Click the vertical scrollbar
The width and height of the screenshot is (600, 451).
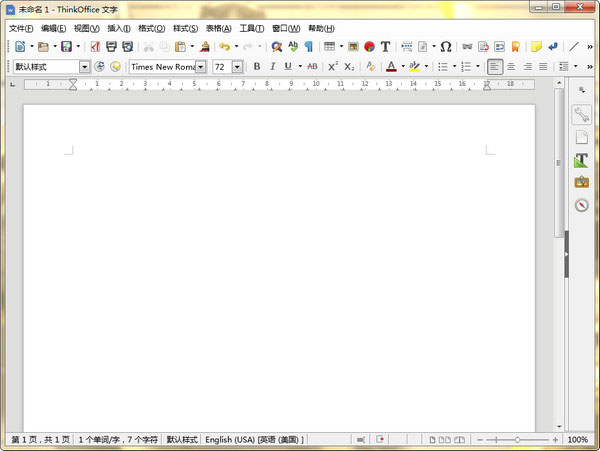pyautogui.click(x=559, y=163)
